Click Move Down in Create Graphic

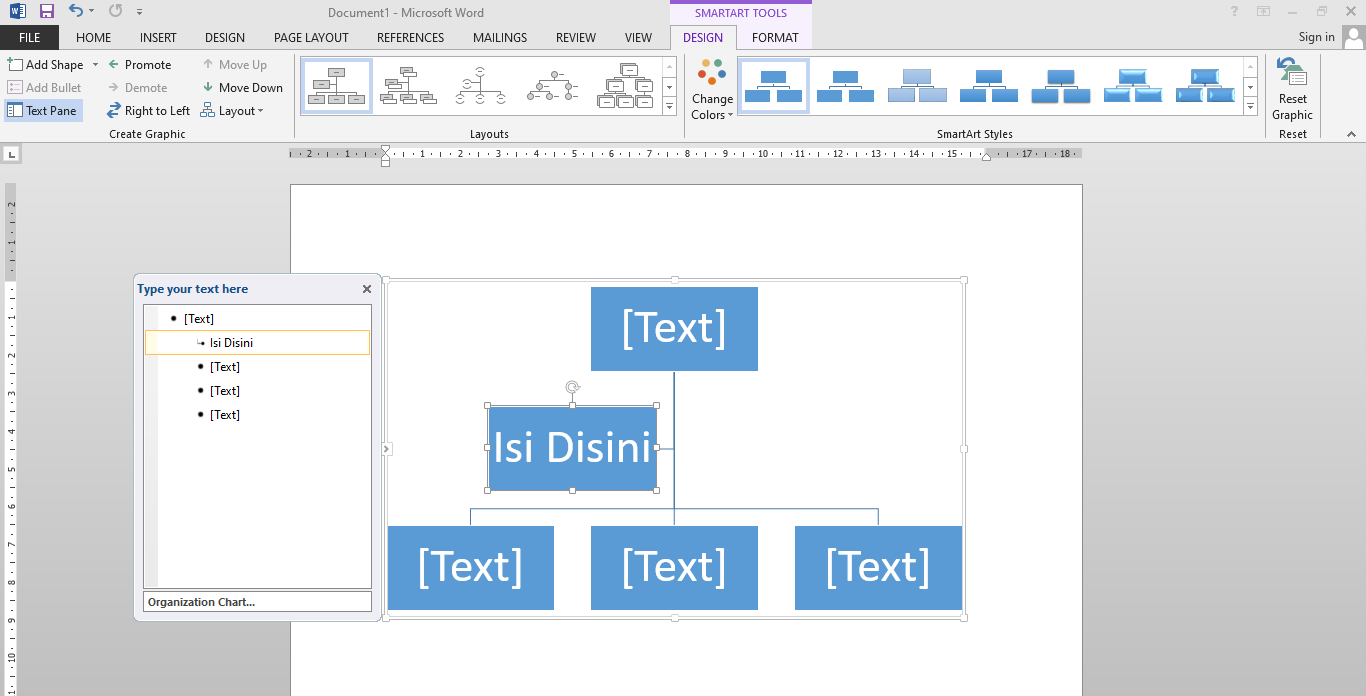point(242,88)
